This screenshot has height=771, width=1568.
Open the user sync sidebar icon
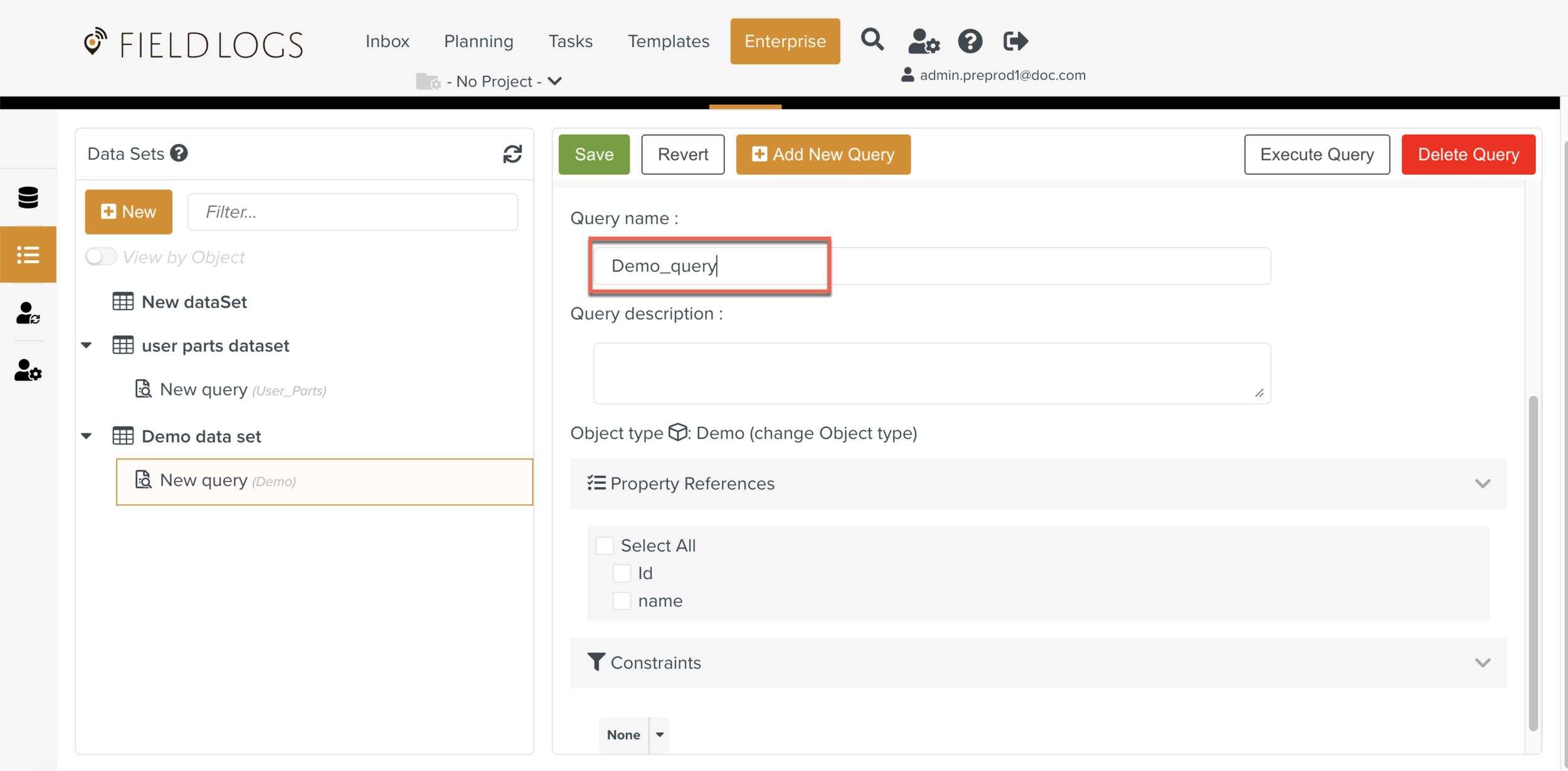(28, 313)
